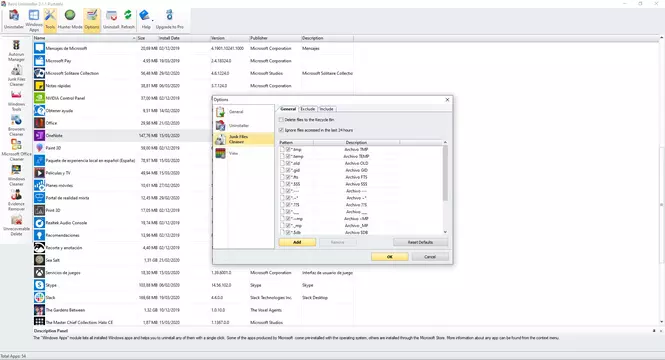
Task: Select the Slack app icon
Action: coord(39,297)
